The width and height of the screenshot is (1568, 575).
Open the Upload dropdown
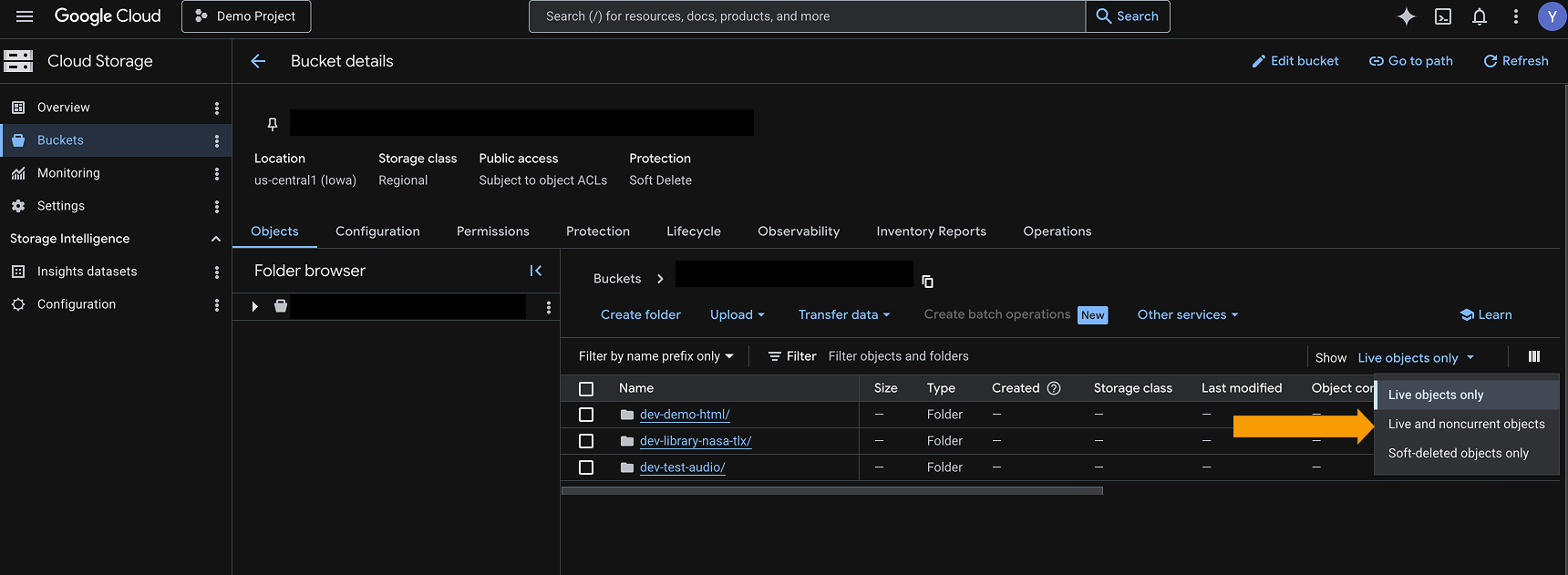(x=738, y=314)
